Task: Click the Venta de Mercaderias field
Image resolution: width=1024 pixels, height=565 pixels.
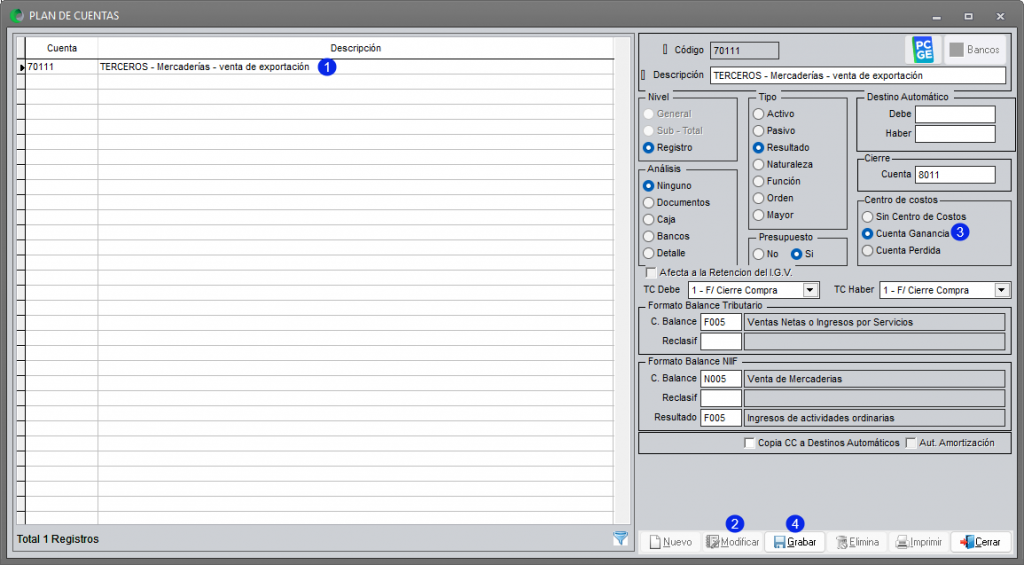Action: (x=874, y=379)
